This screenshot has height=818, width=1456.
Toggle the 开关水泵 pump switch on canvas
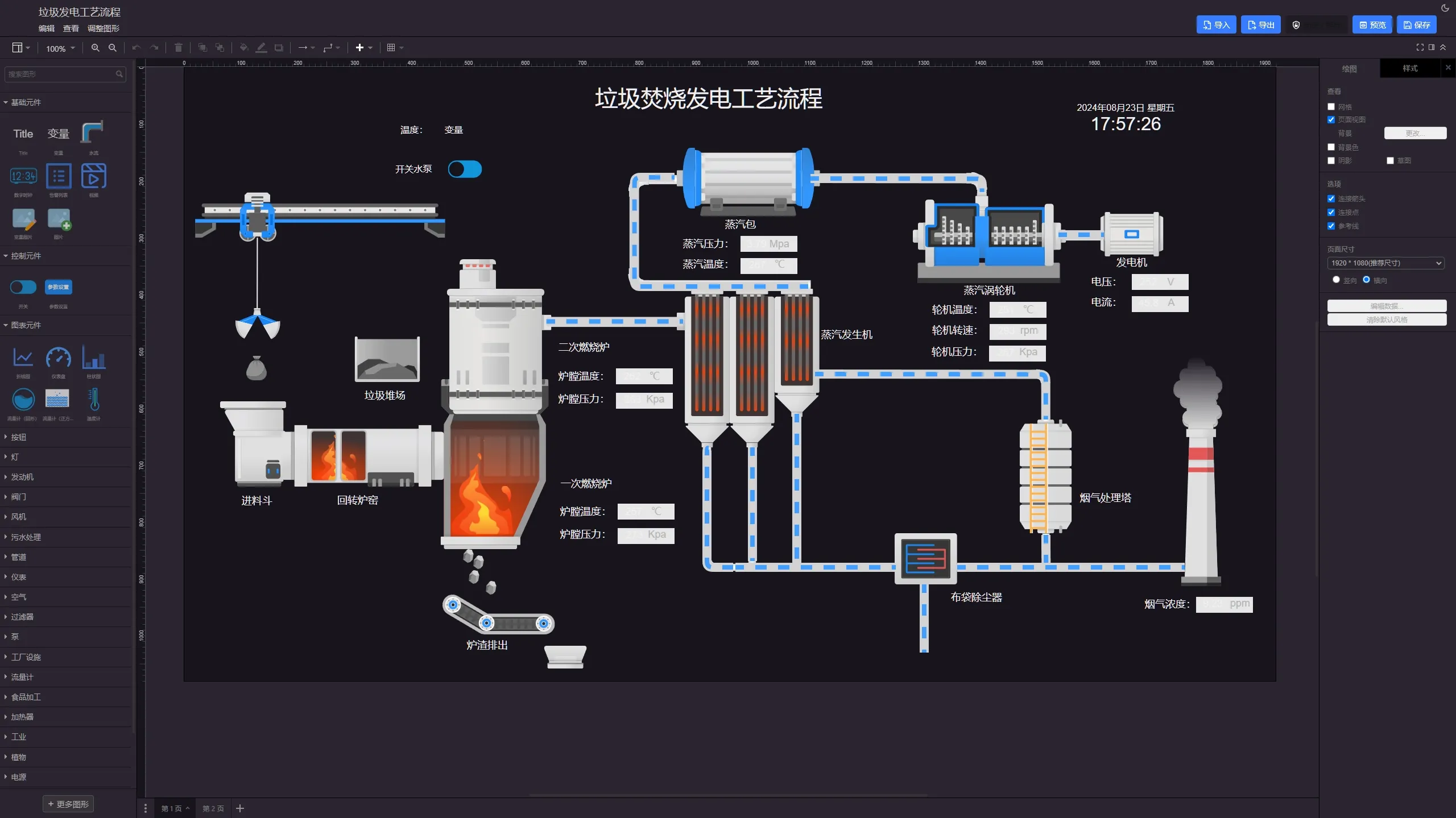465,169
